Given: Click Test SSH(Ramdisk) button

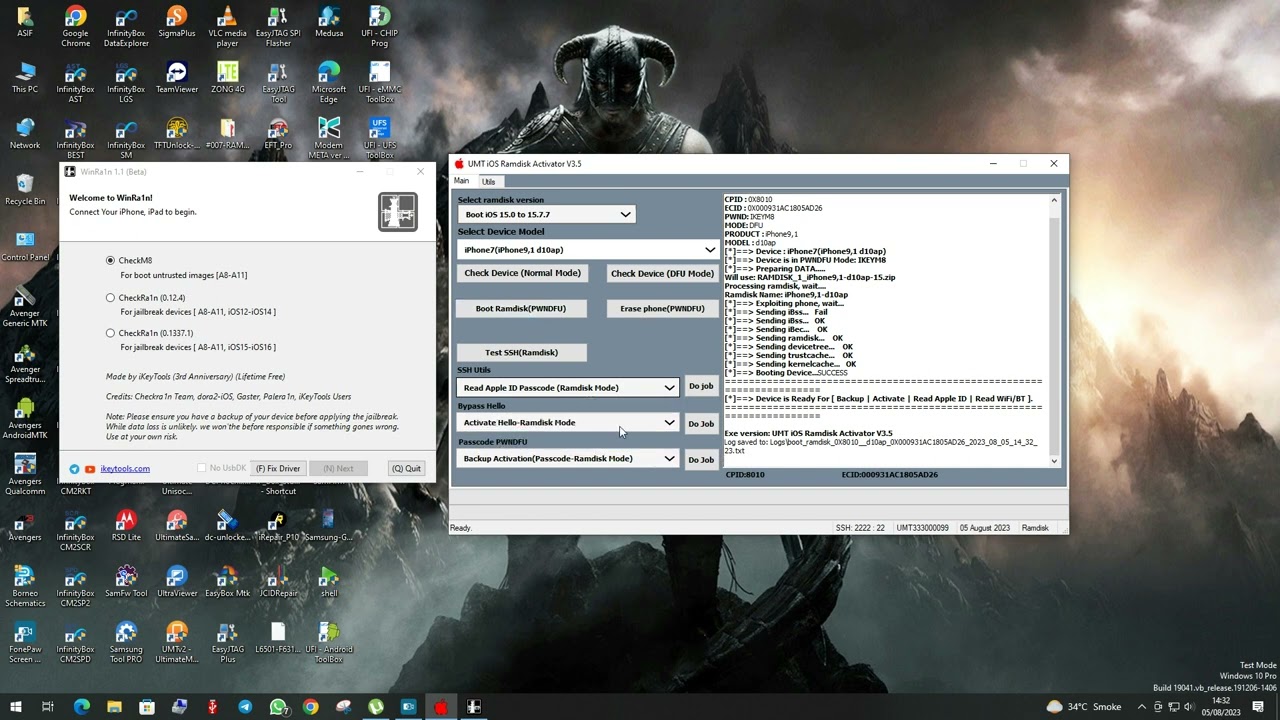Looking at the screenshot, I should coord(521,352).
